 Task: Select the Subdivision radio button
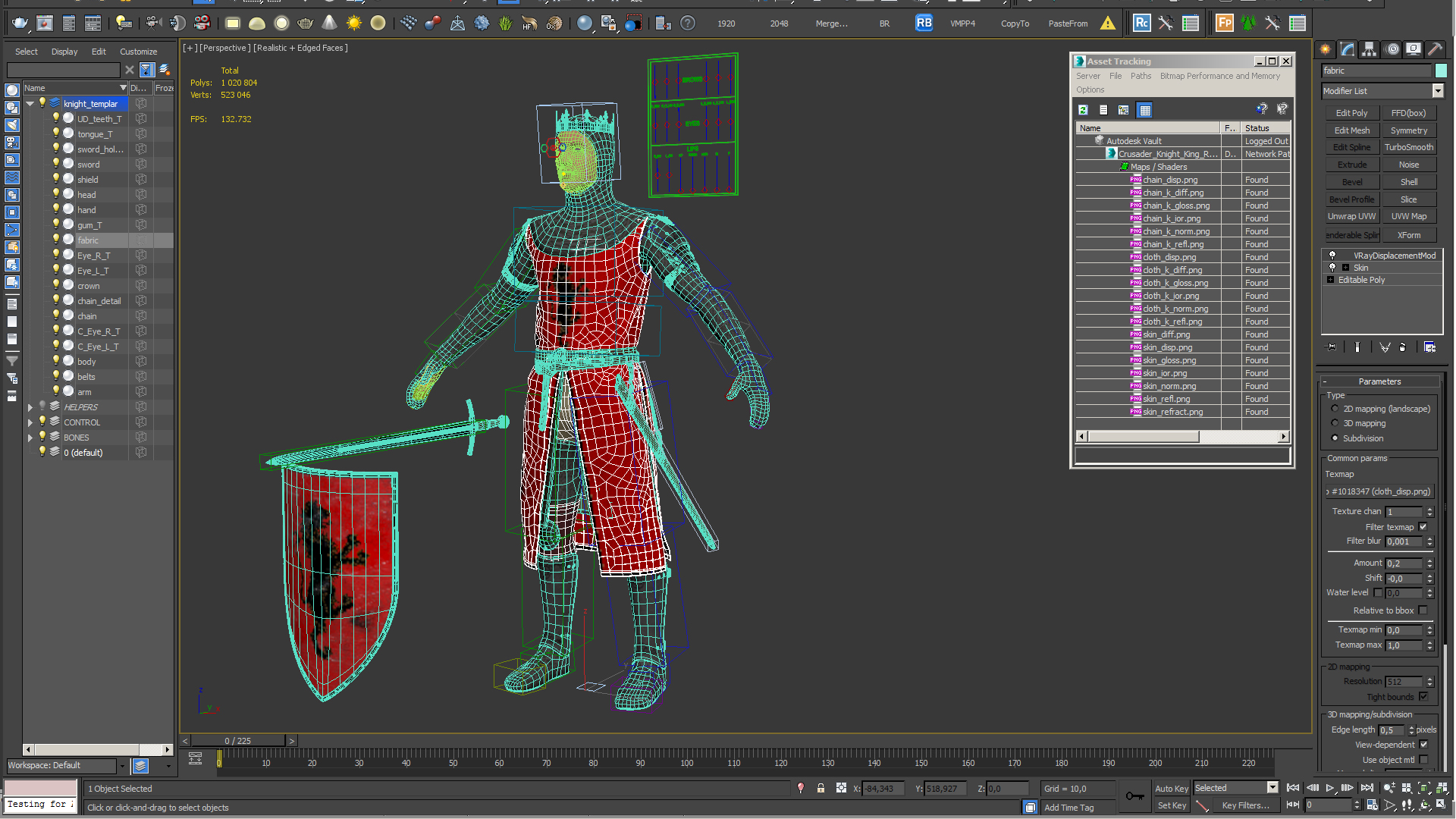coord(1335,438)
